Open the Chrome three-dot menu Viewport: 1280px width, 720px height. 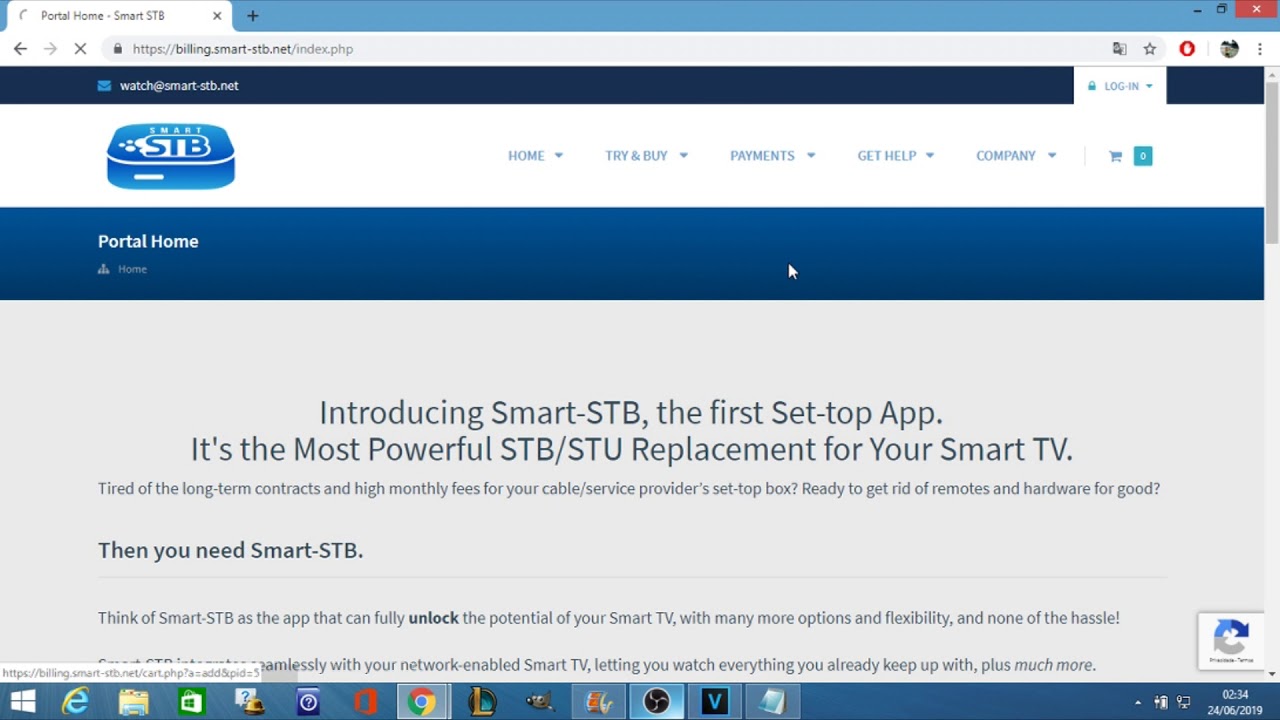pyautogui.click(x=1260, y=48)
